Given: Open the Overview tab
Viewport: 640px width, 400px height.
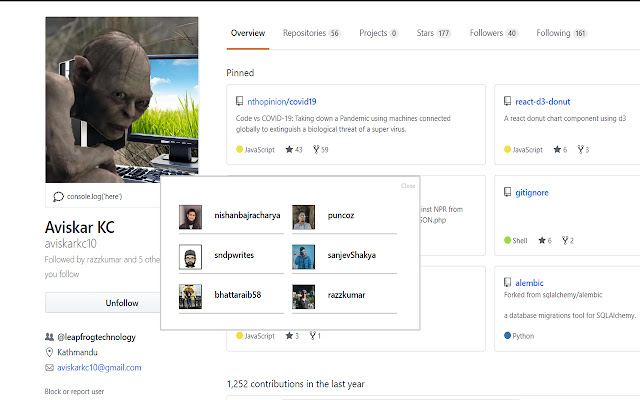Looking at the screenshot, I should point(248,33).
